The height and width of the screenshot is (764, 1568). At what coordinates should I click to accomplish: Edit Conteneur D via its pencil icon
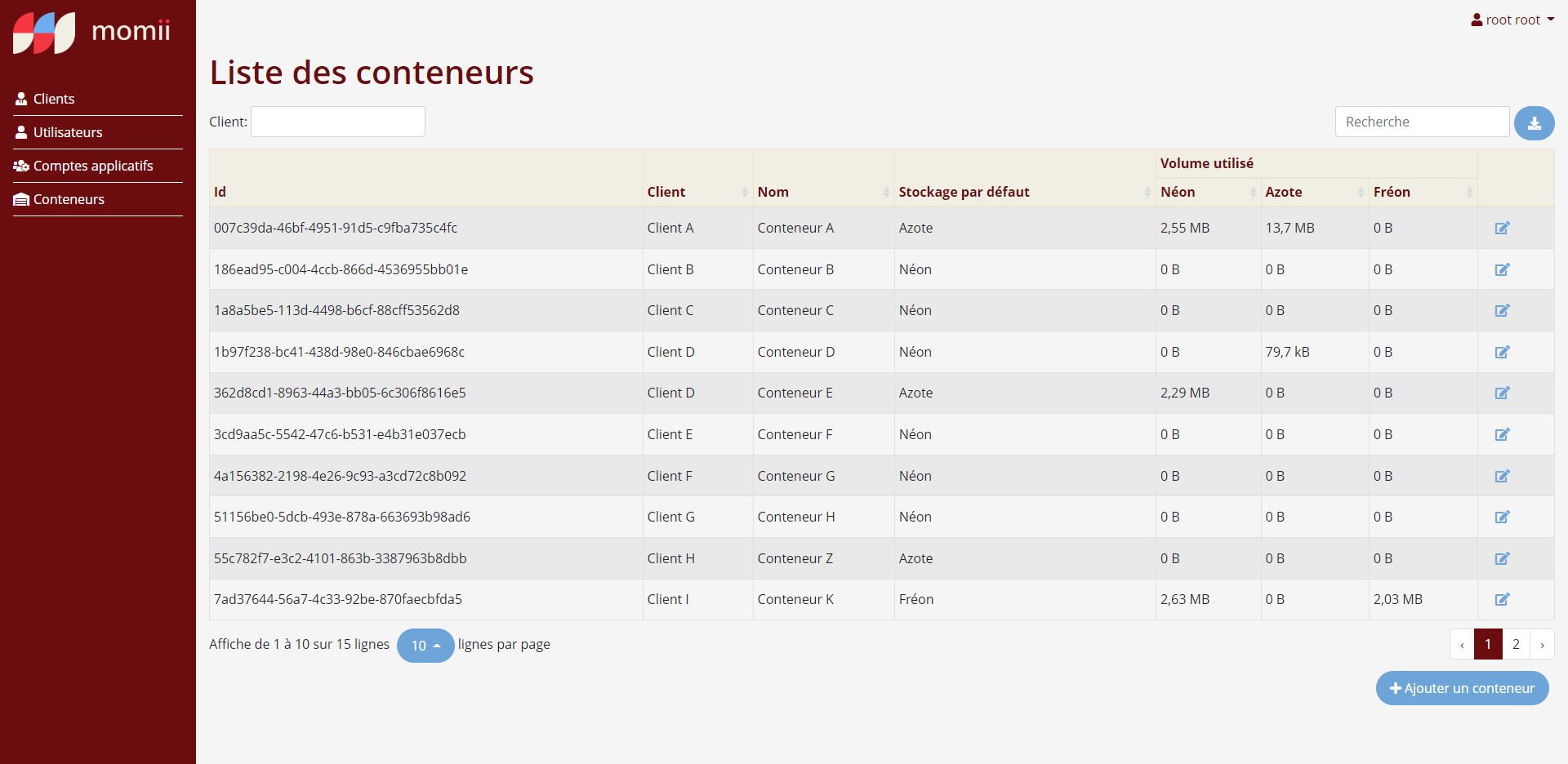coord(1502,352)
